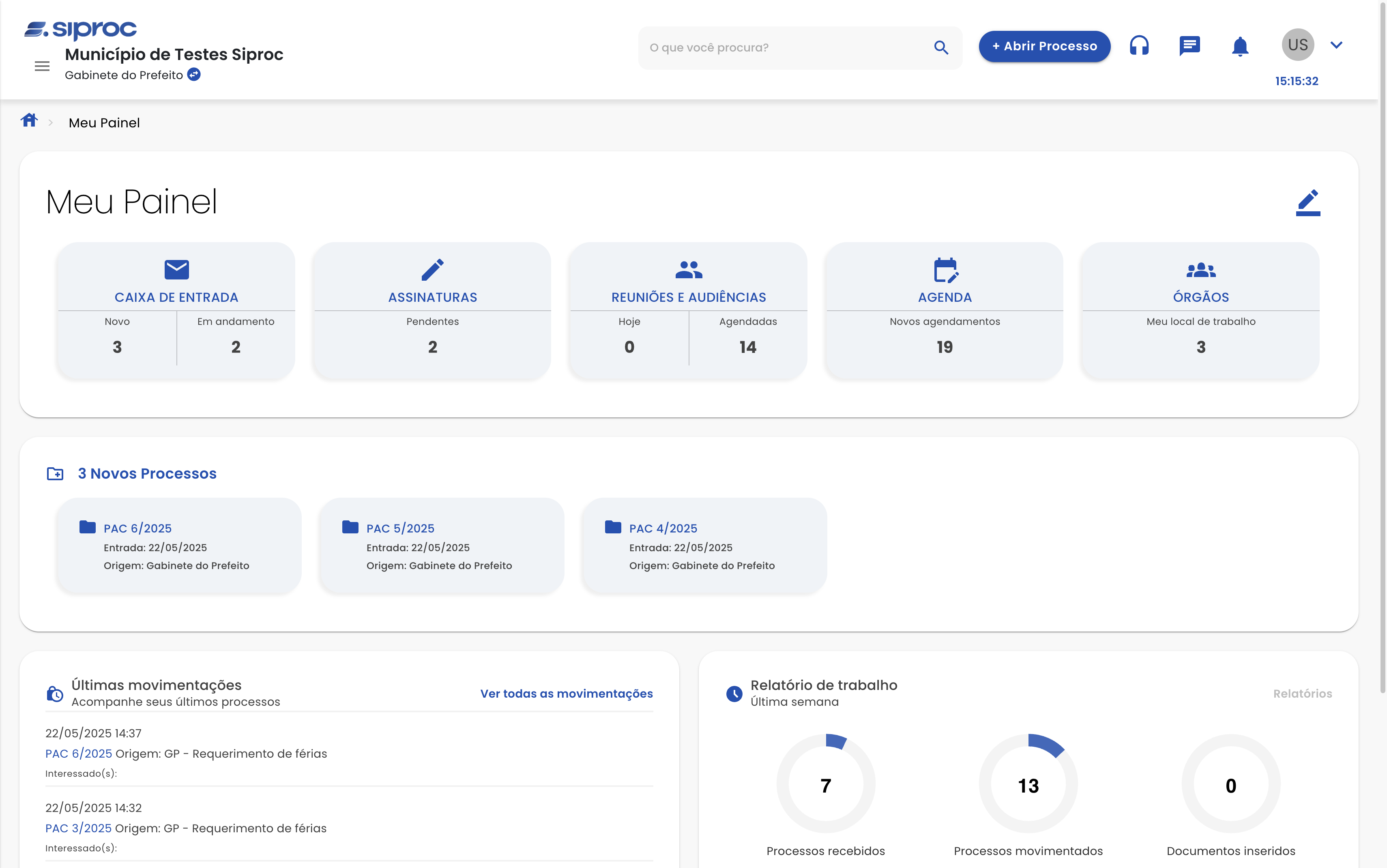This screenshot has height=868, width=1387.
Task: Click the edit panel pencil icon
Action: tap(1308, 202)
